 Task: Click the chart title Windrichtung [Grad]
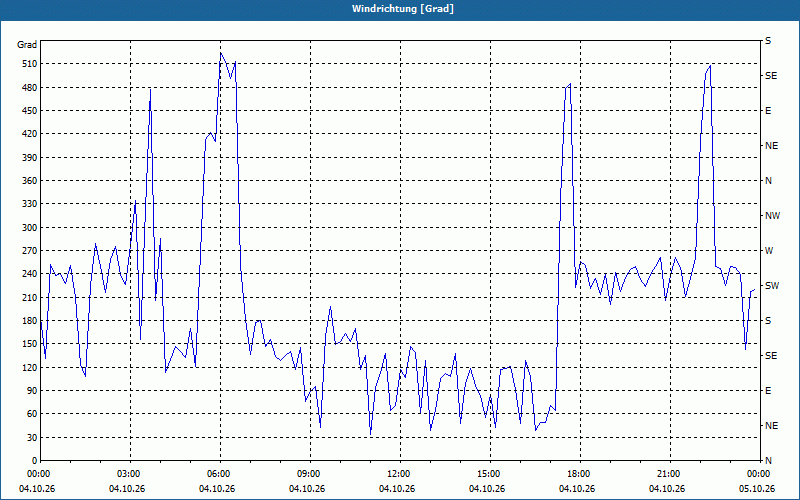[x=403, y=9]
